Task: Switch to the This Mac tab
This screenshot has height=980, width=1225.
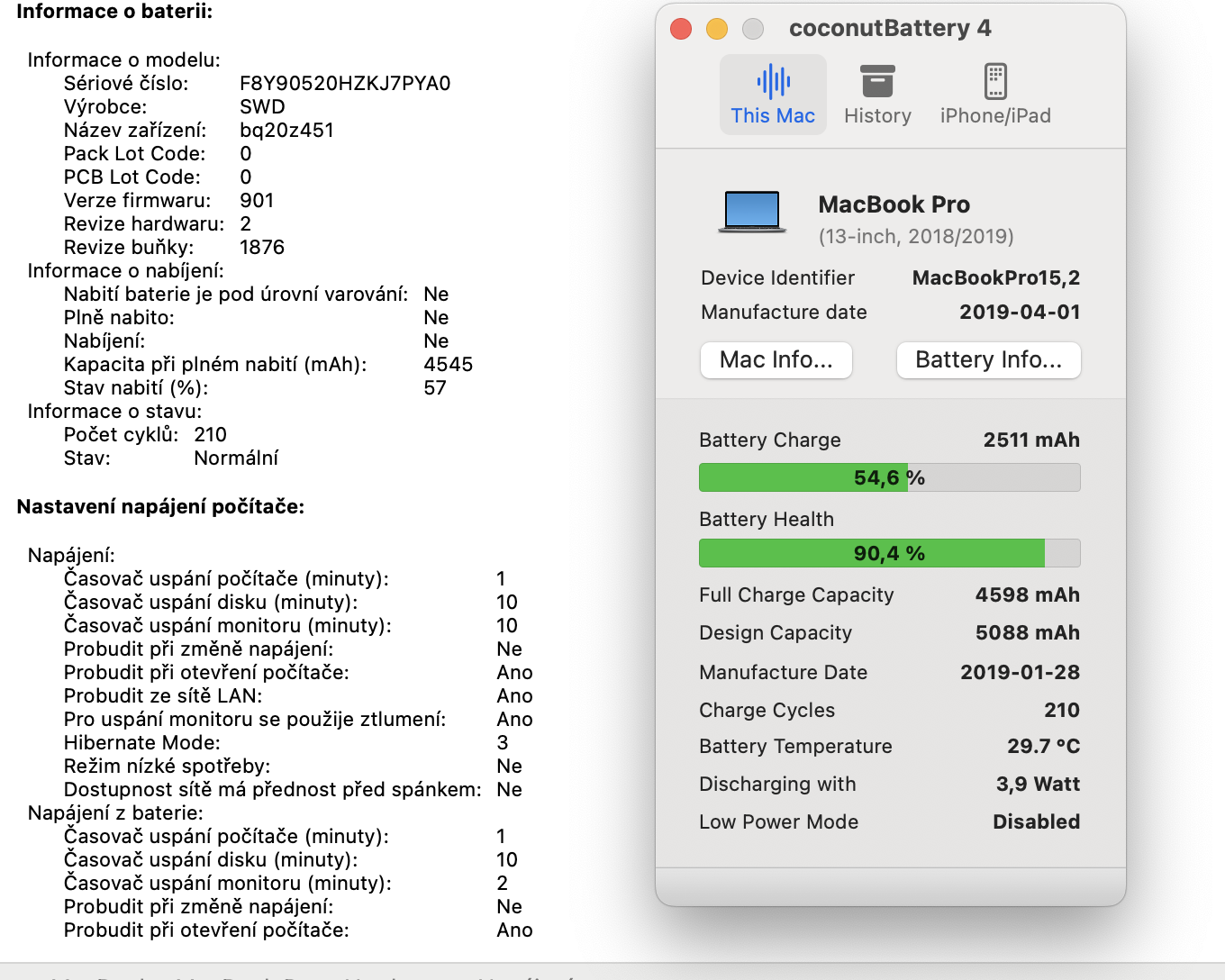Action: click(773, 95)
